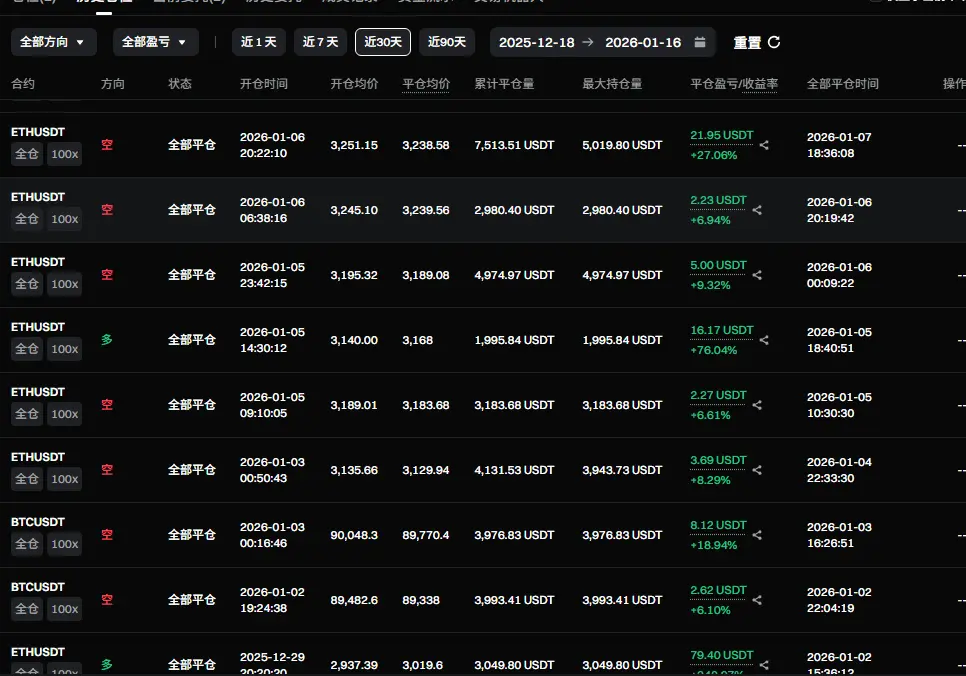Click the 21.95 USDT profit value
966x676 pixels.
coord(721,135)
